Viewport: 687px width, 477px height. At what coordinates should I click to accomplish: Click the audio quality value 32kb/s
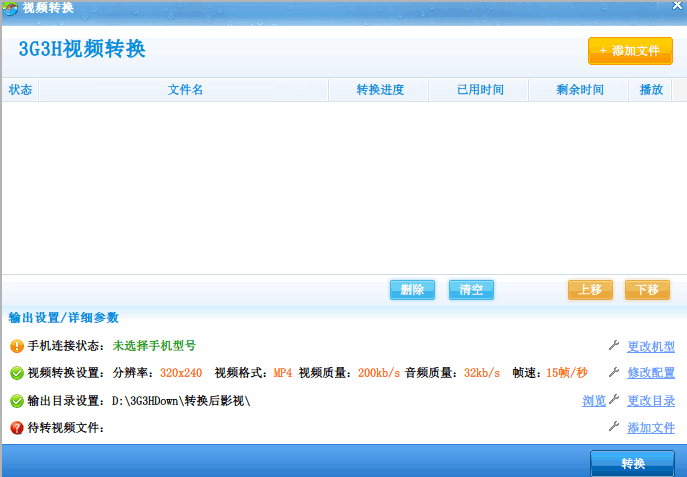point(482,373)
